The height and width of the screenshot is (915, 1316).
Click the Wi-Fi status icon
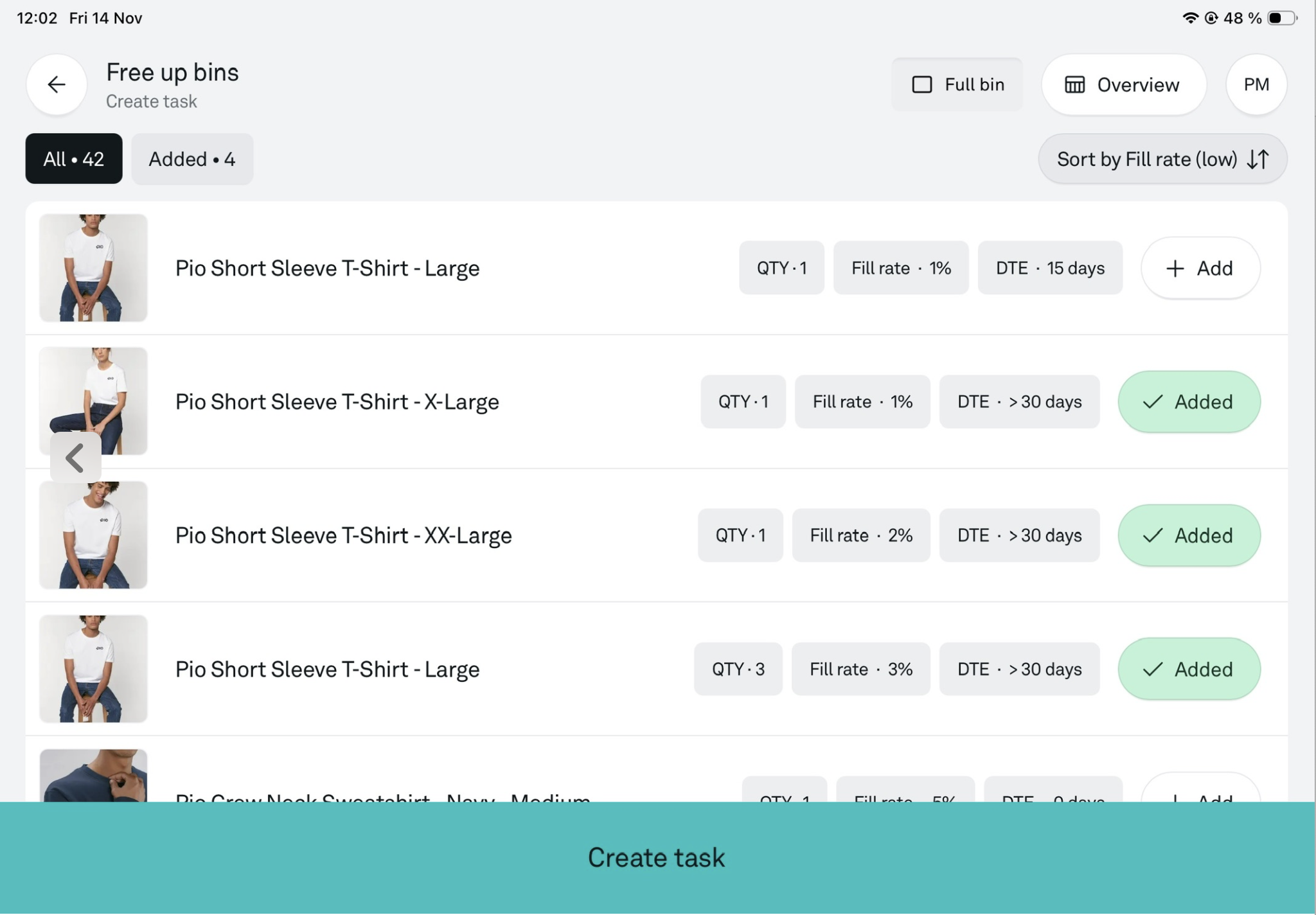1189,18
